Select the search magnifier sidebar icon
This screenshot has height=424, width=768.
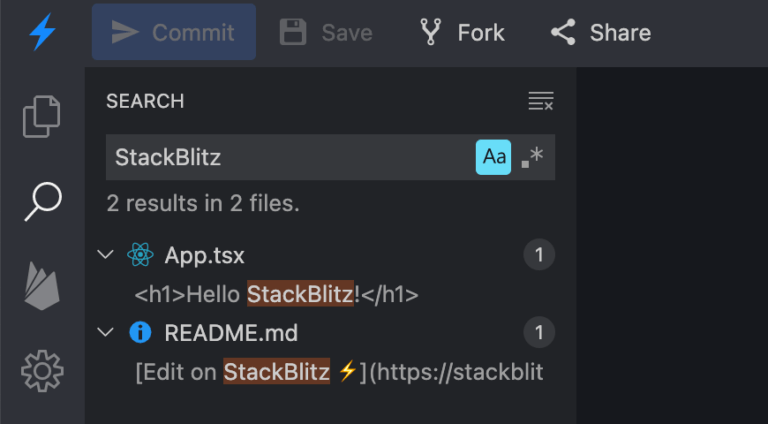click(x=43, y=201)
